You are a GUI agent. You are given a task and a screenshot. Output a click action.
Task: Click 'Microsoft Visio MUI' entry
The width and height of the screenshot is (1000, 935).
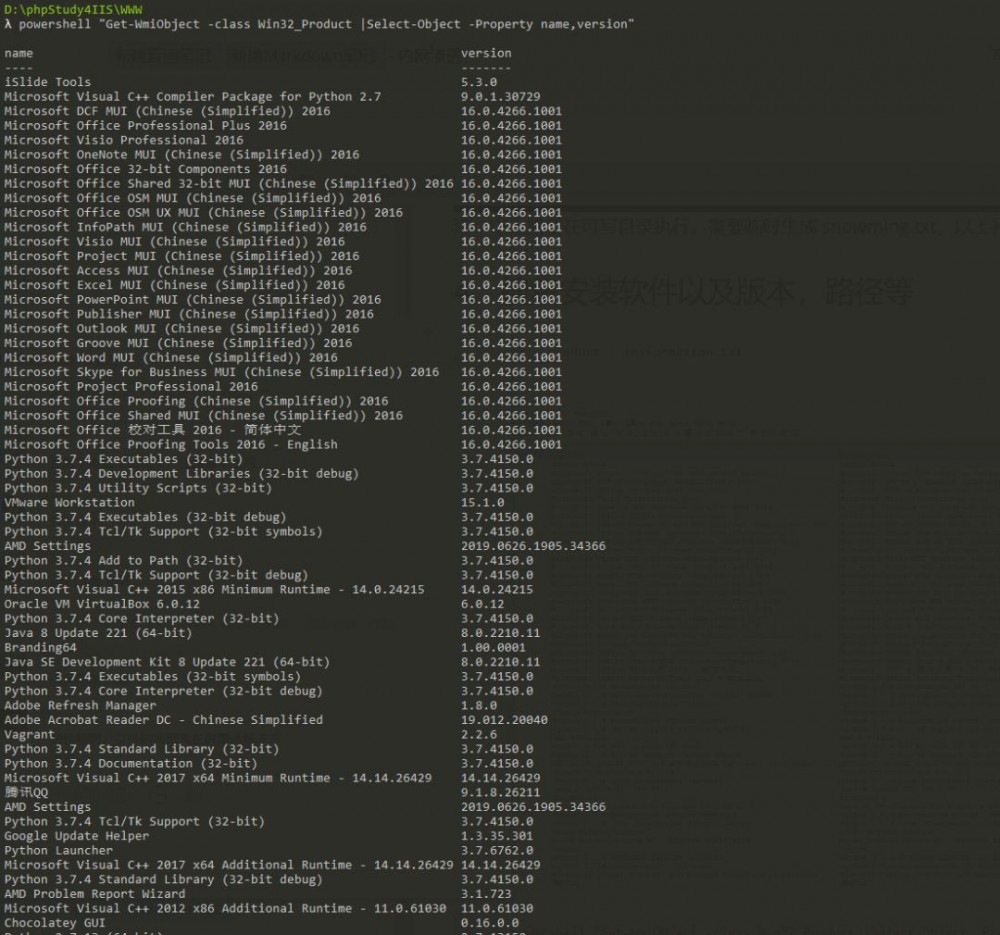[175, 242]
